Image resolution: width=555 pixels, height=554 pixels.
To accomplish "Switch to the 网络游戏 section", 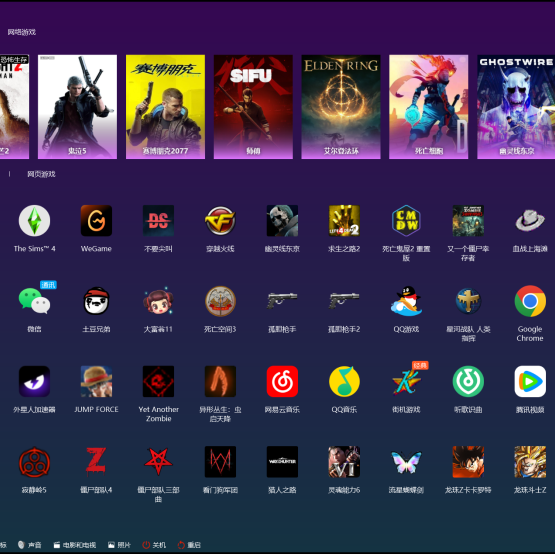I will [x=22, y=32].
